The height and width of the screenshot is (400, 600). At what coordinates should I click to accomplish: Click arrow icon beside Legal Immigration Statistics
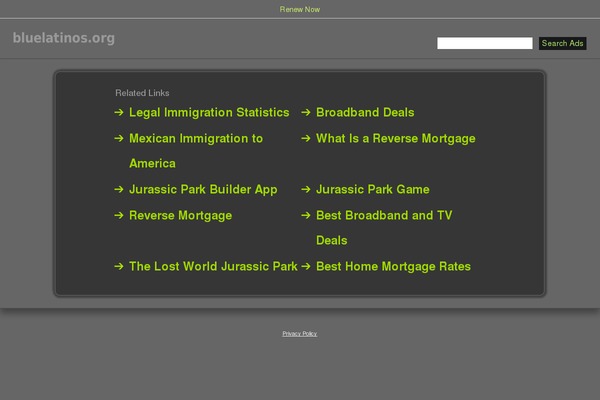tap(119, 112)
